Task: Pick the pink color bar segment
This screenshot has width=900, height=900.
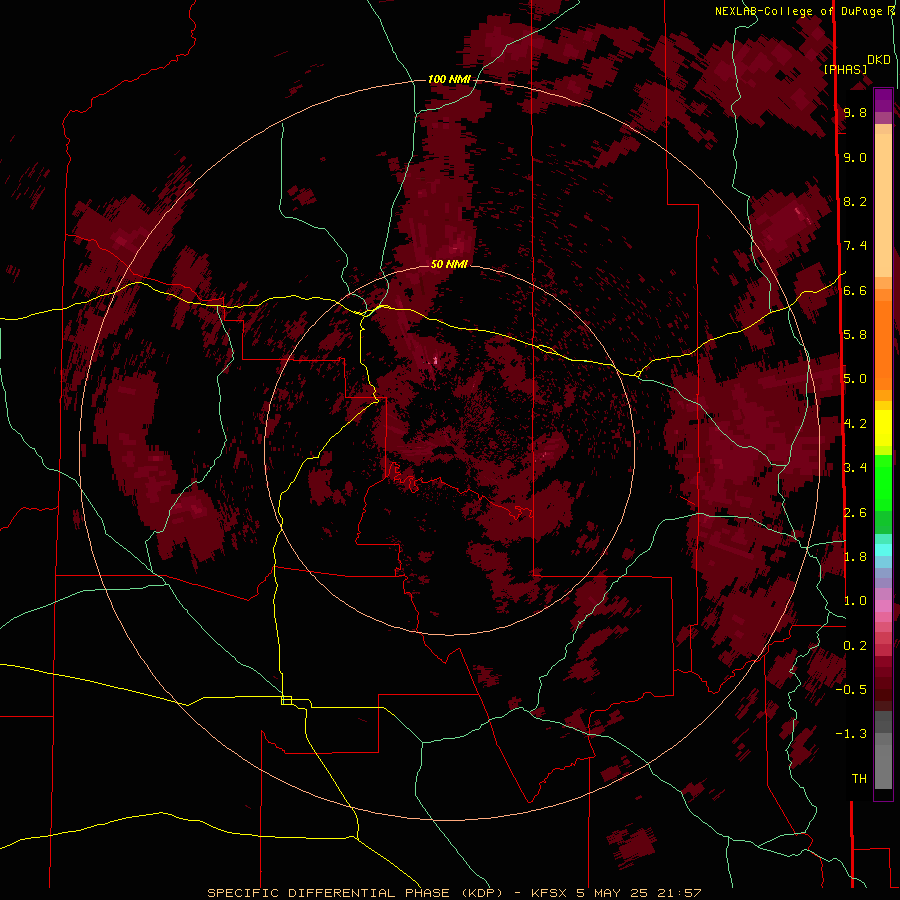Action: [x=883, y=606]
